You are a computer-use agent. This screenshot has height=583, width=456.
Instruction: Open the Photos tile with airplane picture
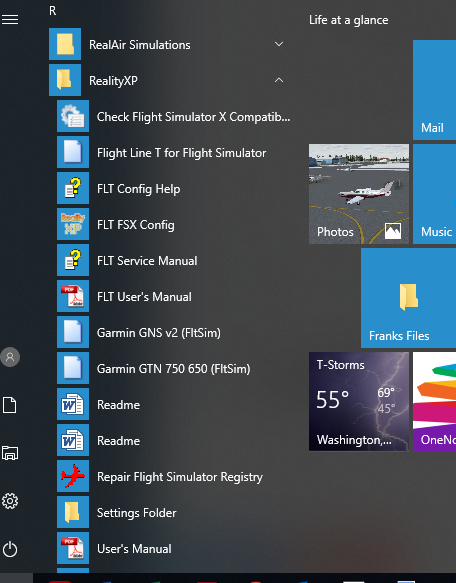pos(359,194)
